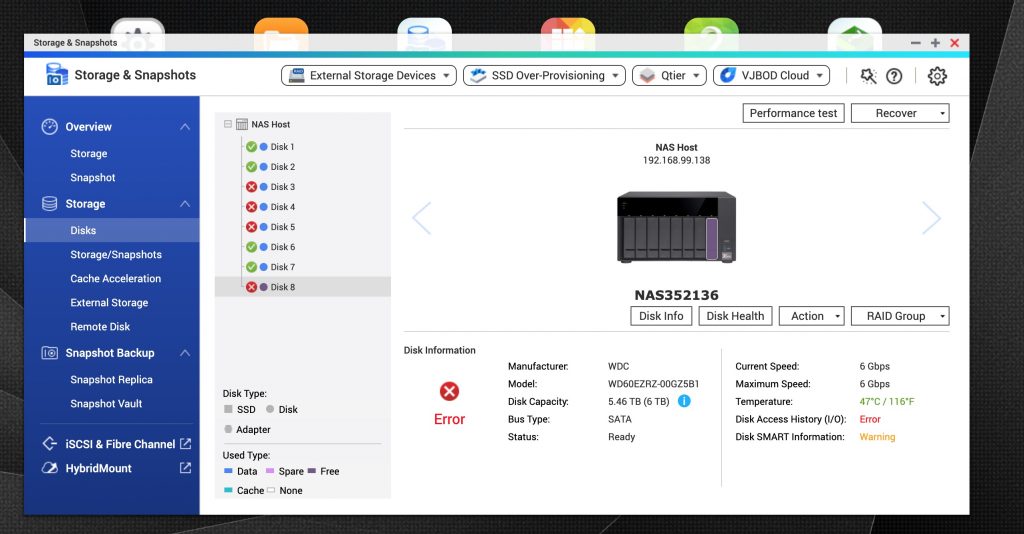The image size is (1024, 534).
Task: Select Disk 4 in the tree
Action: tap(283, 207)
